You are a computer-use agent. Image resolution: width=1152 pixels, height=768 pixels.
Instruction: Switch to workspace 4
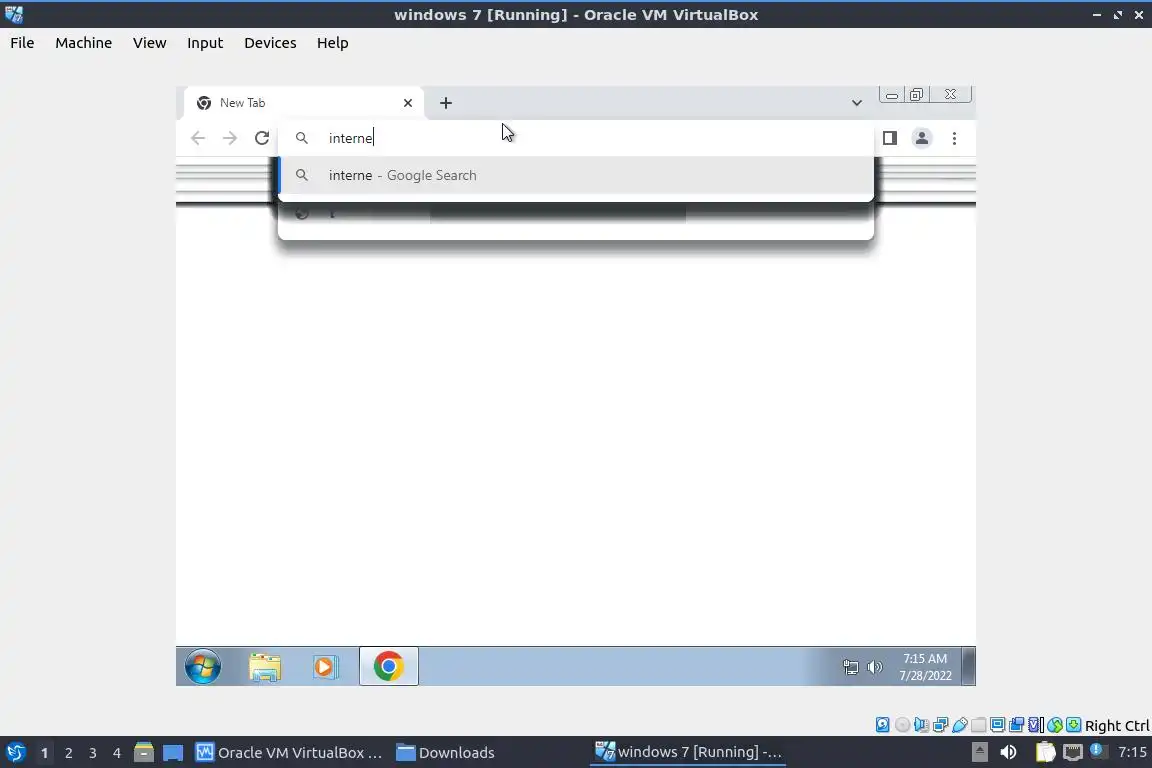[x=117, y=753]
